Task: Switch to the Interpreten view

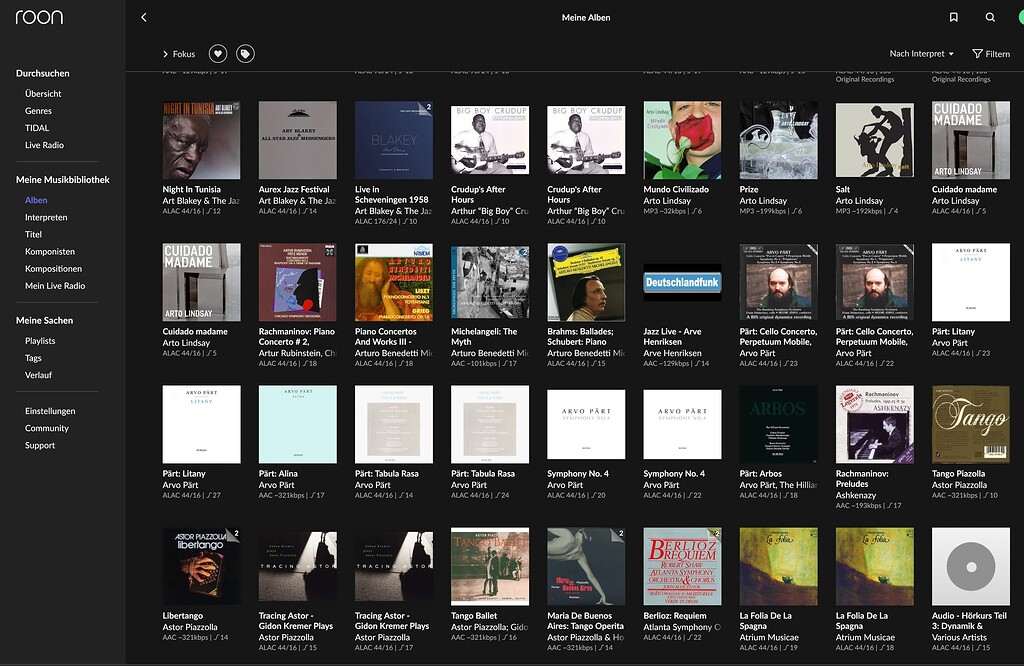Action: tap(44, 217)
